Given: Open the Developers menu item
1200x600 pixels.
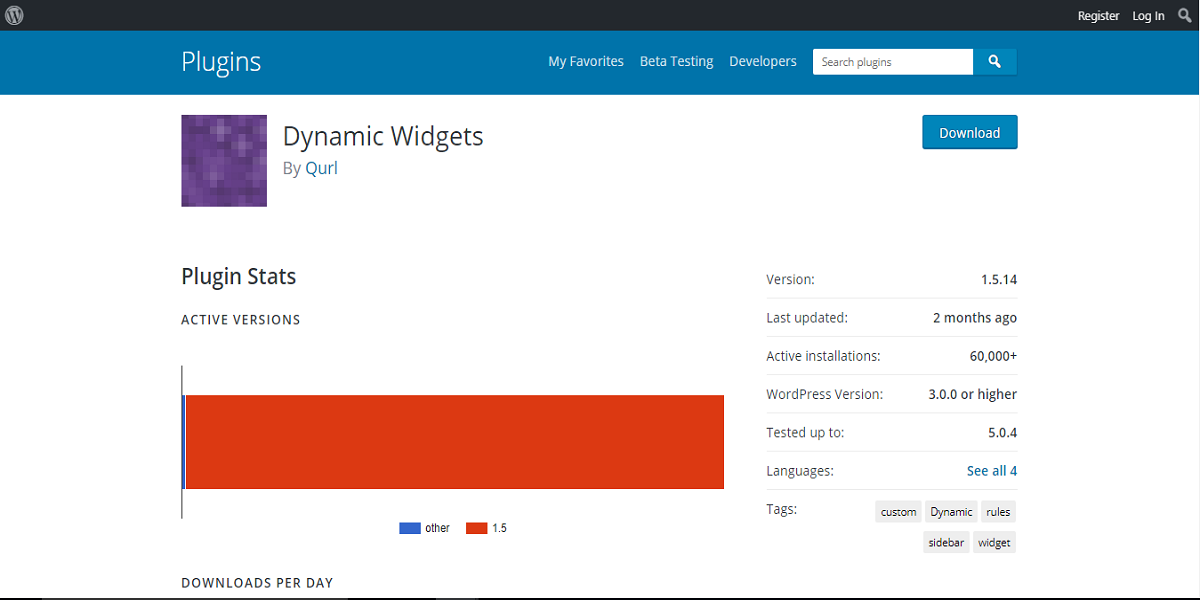Looking at the screenshot, I should click(763, 61).
